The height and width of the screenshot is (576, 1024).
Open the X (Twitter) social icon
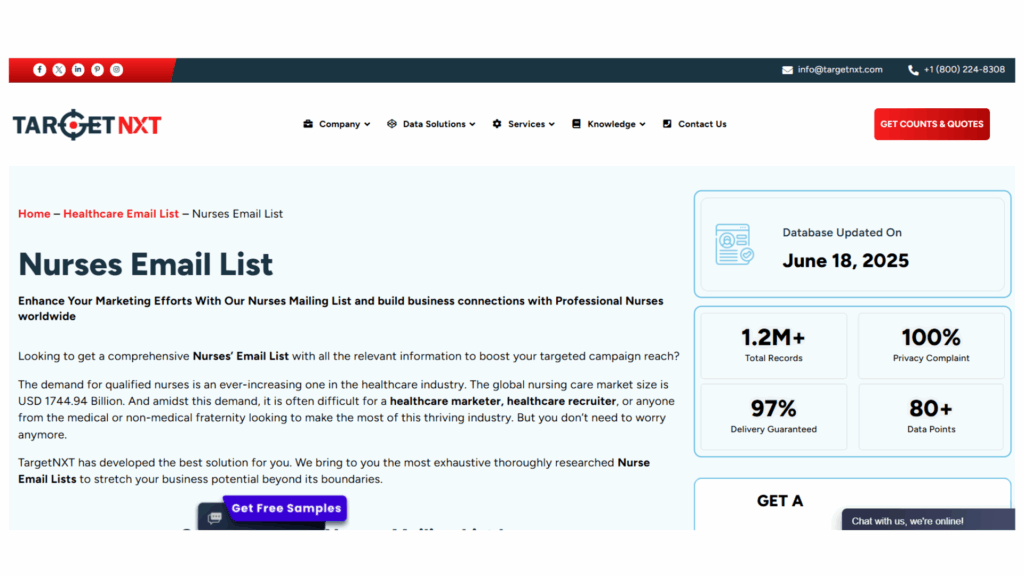pos(59,70)
